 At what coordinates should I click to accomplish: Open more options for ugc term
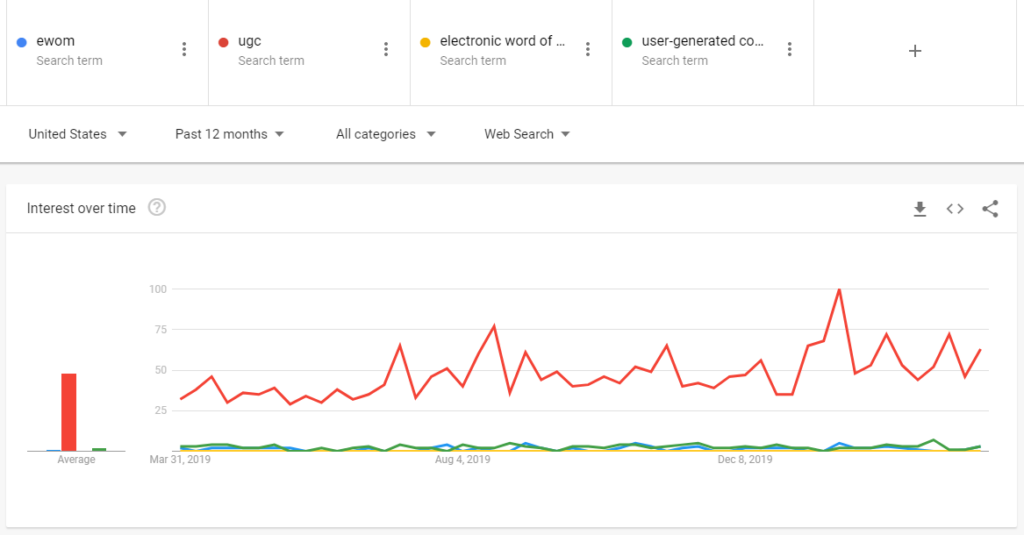coord(386,50)
